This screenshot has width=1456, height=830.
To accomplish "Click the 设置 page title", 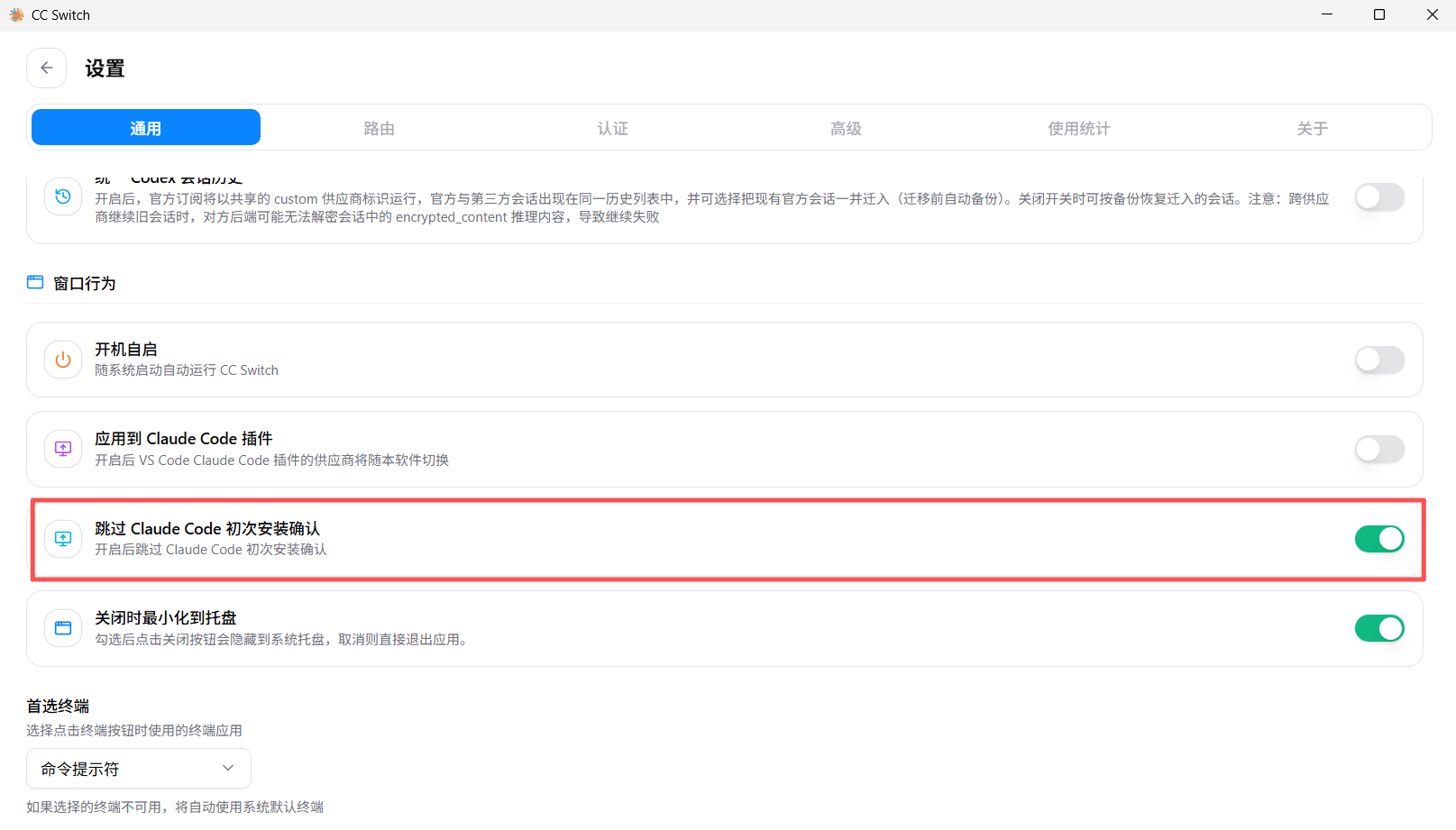I will (x=105, y=68).
